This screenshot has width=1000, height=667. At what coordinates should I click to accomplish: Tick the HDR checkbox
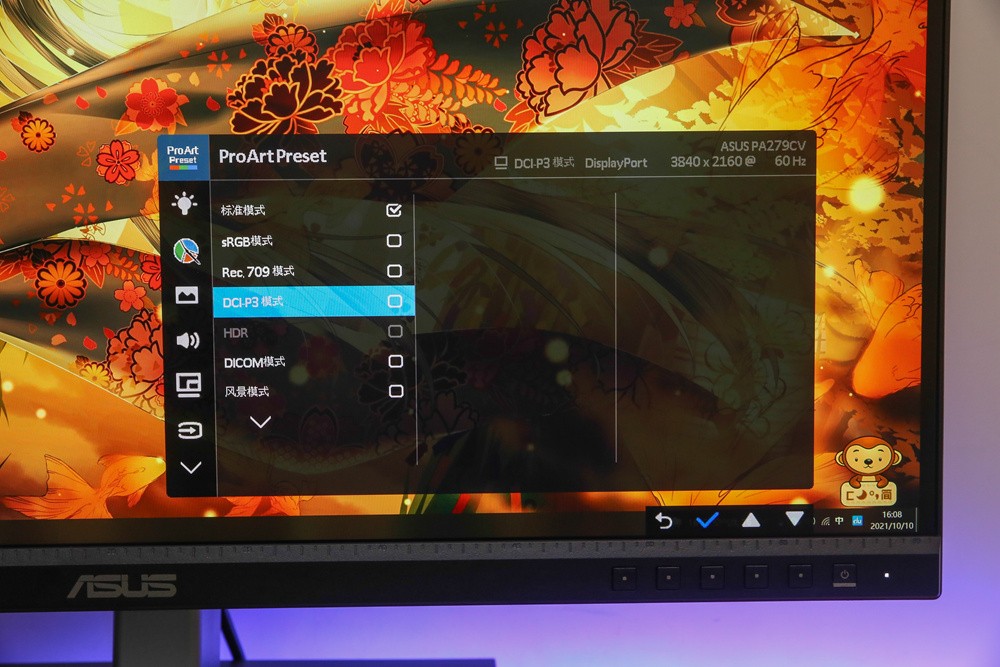395,332
